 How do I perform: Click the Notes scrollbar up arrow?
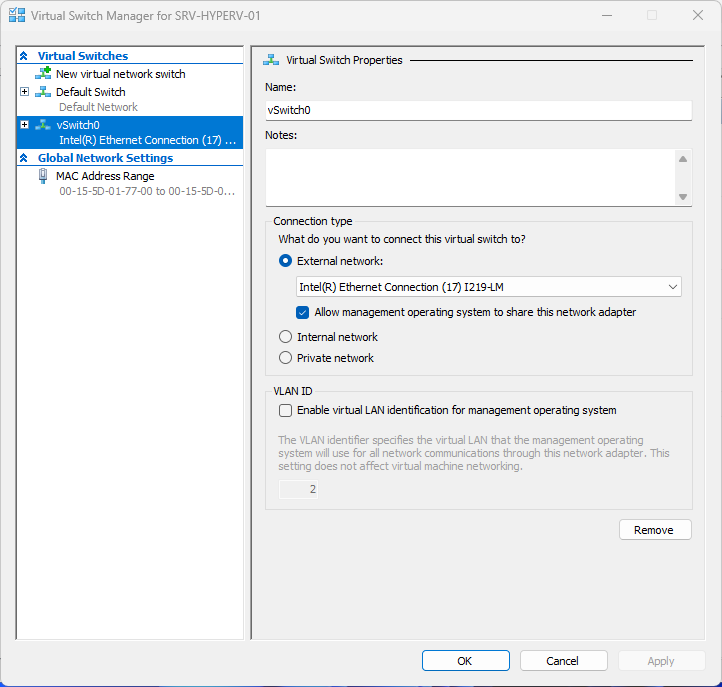pyautogui.click(x=683, y=159)
